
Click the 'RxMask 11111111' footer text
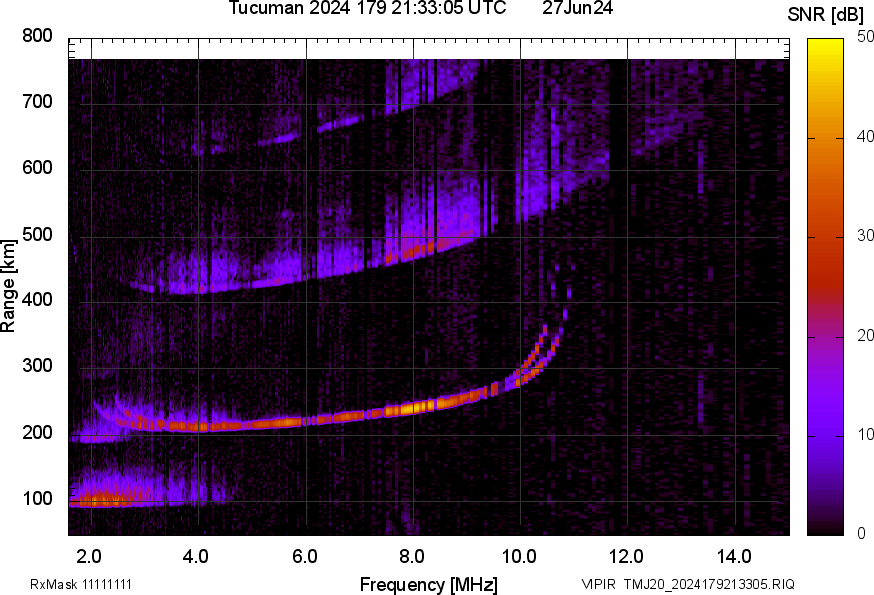(81, 584)
